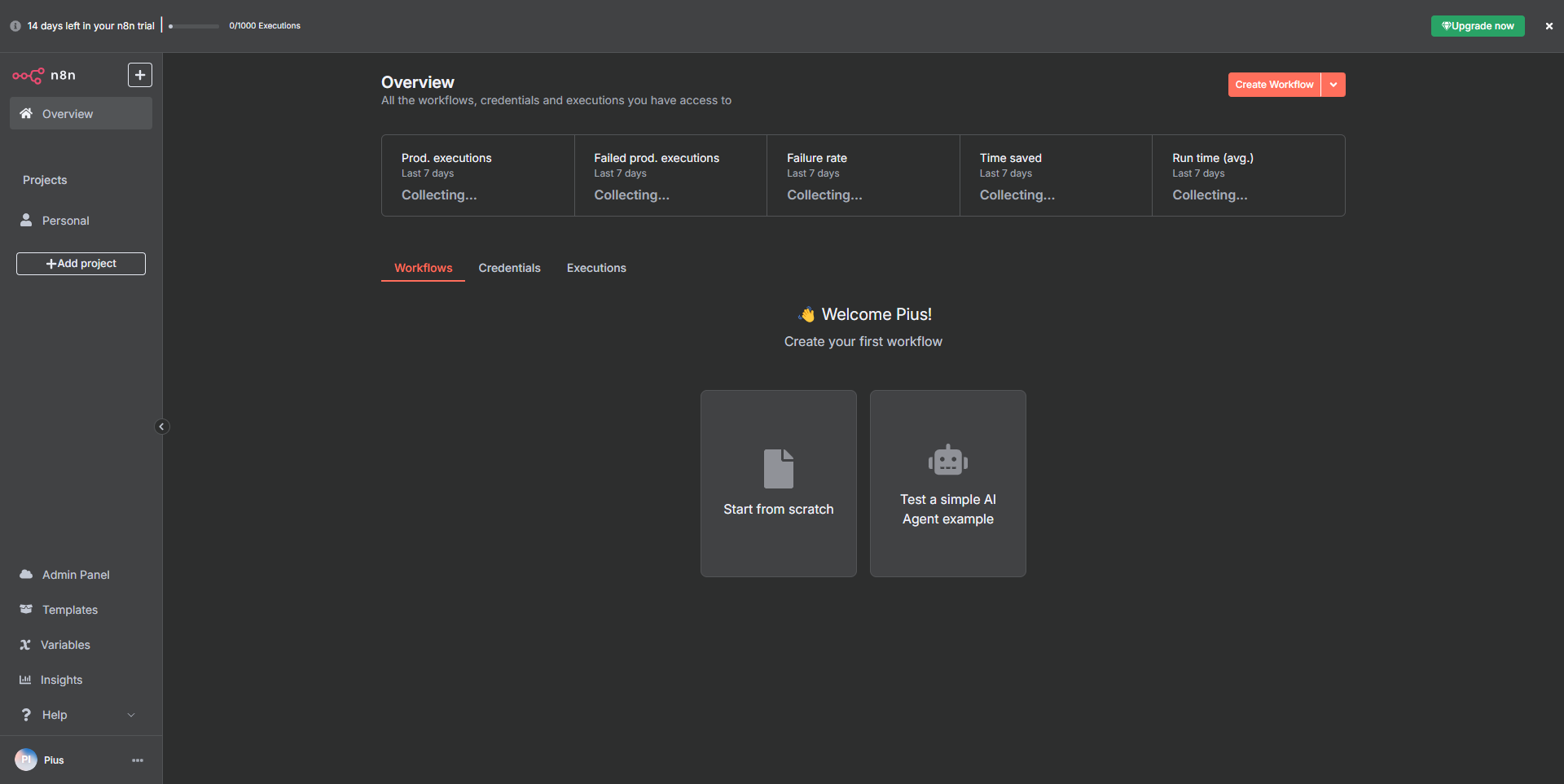Click the AI Agent robot icon
The width and height of the screenshot is (1564, 784).
(947, 461)
